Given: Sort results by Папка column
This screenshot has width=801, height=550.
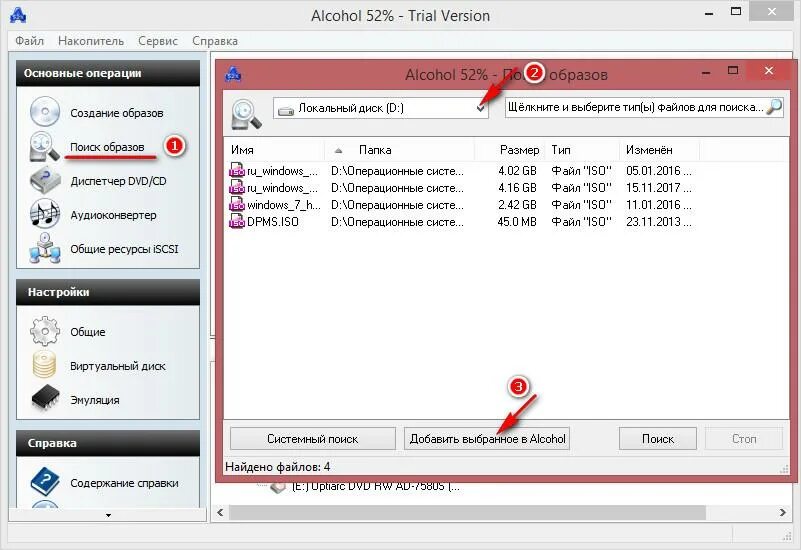Looking at the screenshot, I should coord(399,150).
